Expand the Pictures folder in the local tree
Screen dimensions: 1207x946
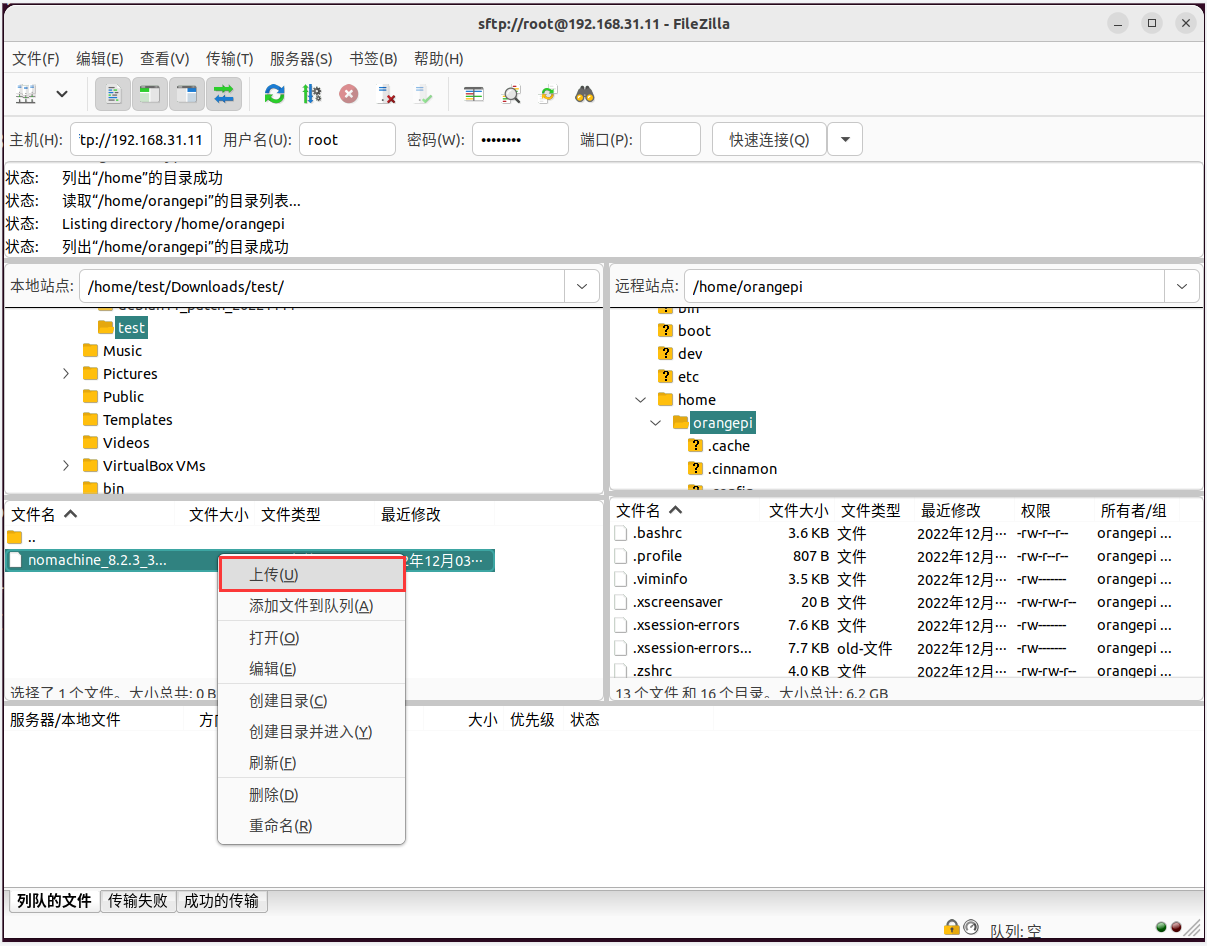(x=66, y=374)
